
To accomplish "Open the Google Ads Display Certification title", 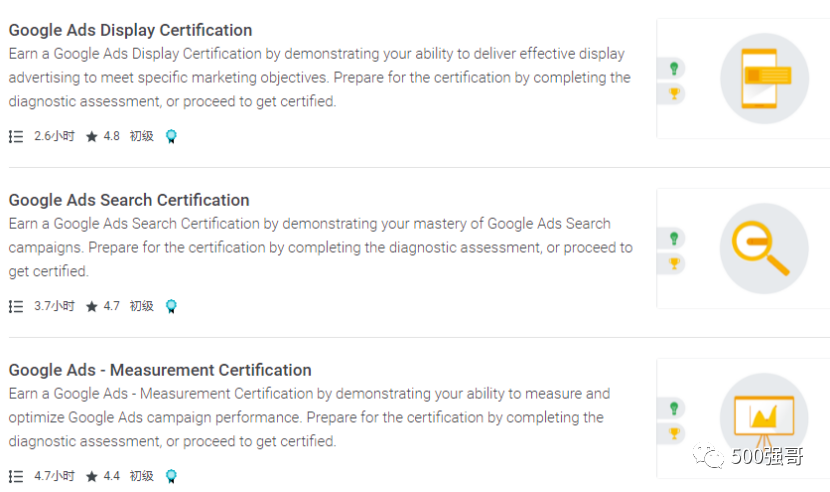I will [x=130, y=30].
